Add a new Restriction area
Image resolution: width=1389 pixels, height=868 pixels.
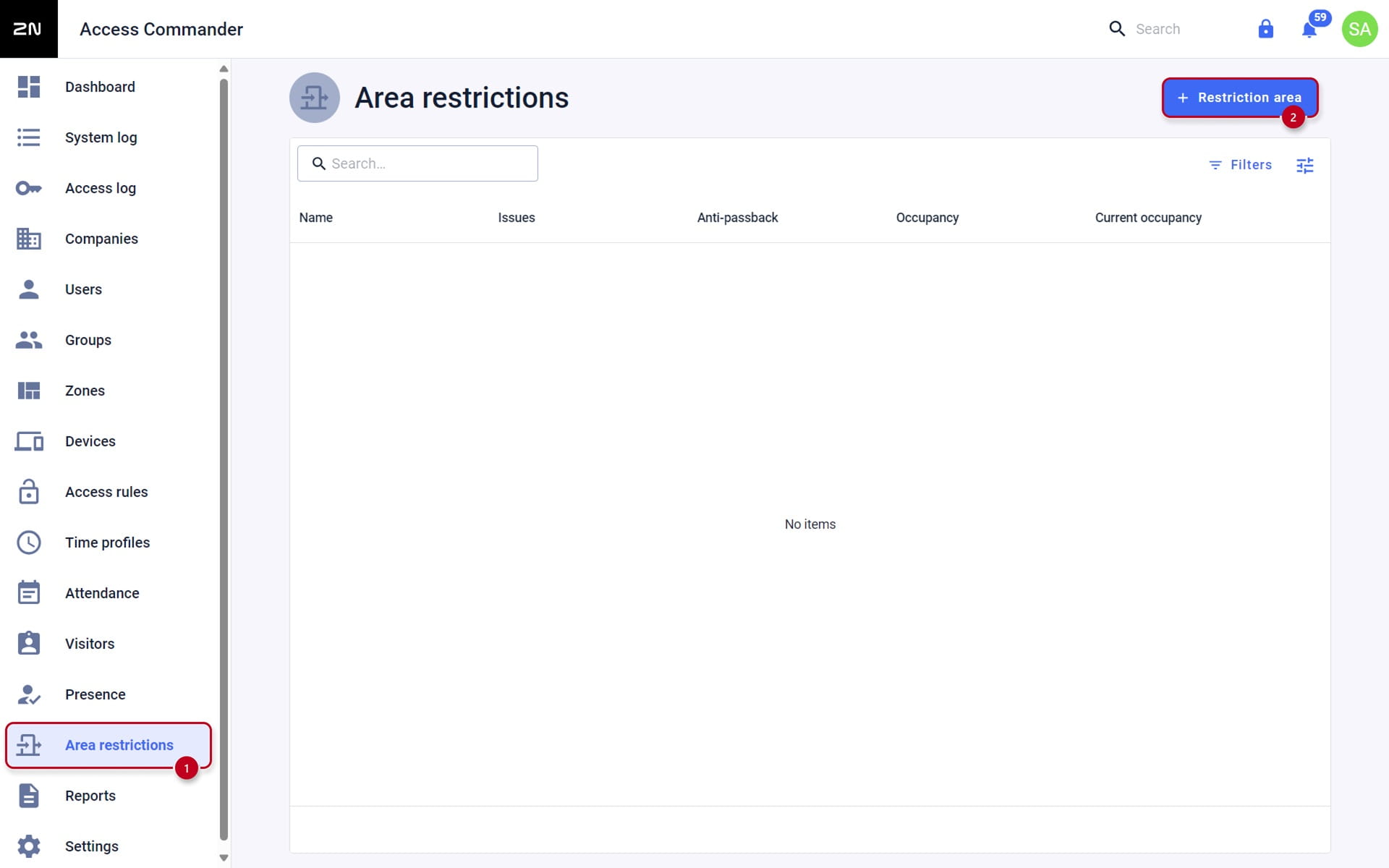[x=1240, y=98]
